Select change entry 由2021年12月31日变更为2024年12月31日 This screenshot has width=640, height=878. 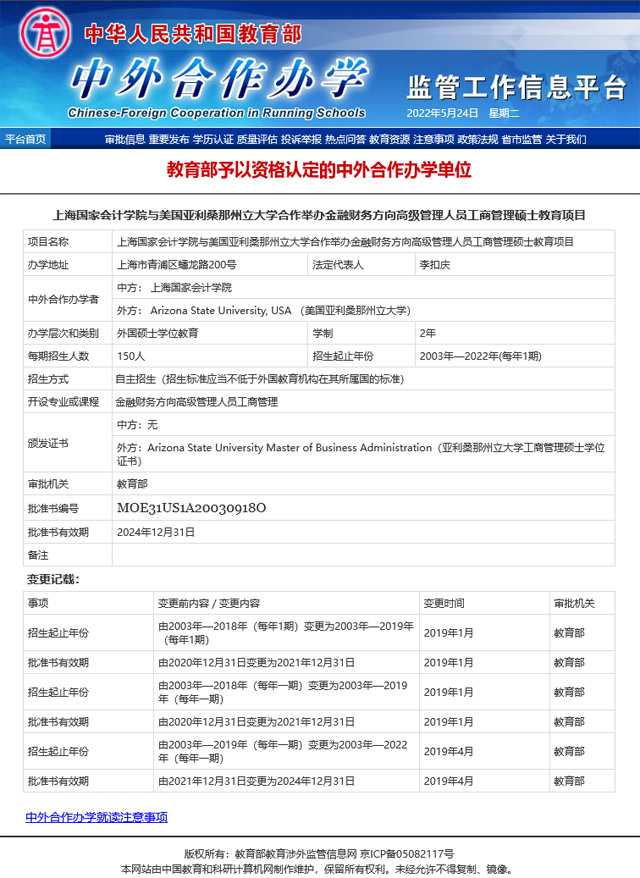[256, 781]
